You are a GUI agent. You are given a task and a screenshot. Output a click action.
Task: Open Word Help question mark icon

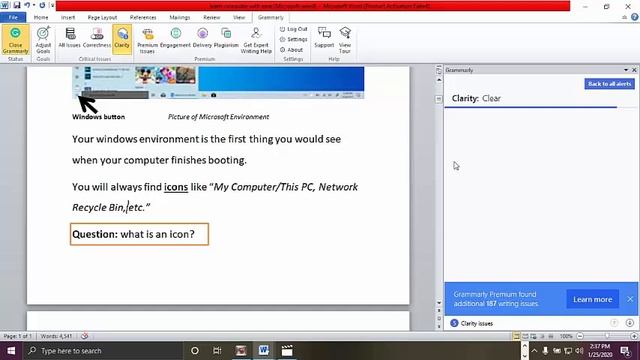[x=634, y=17]
